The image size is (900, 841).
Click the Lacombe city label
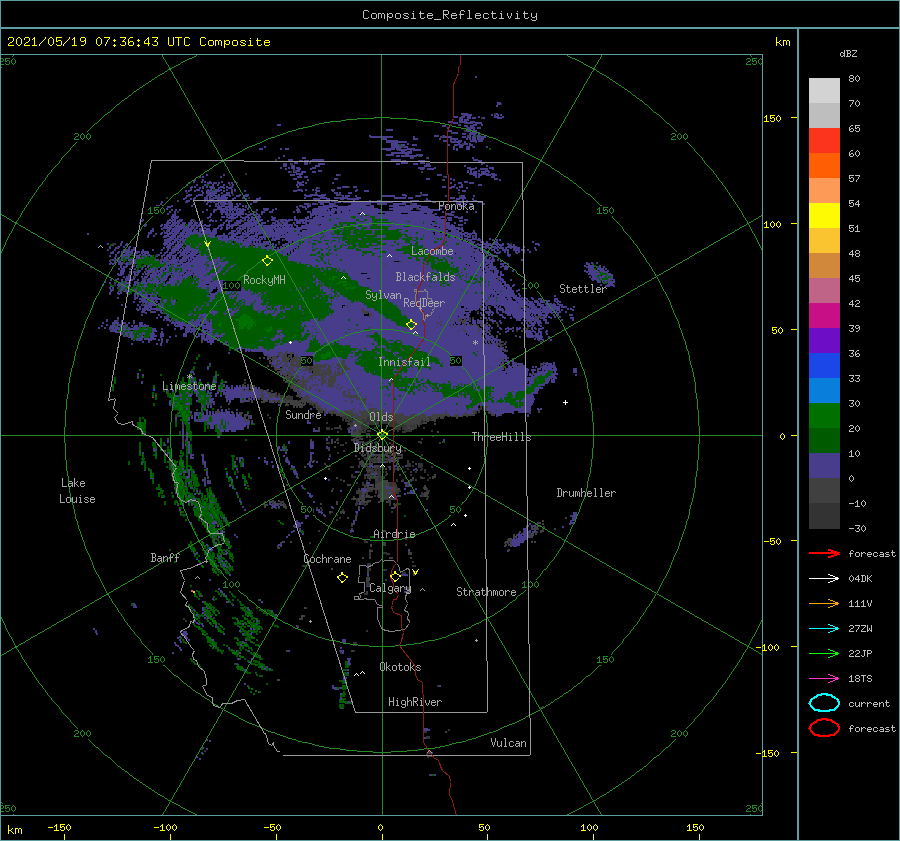432,251
